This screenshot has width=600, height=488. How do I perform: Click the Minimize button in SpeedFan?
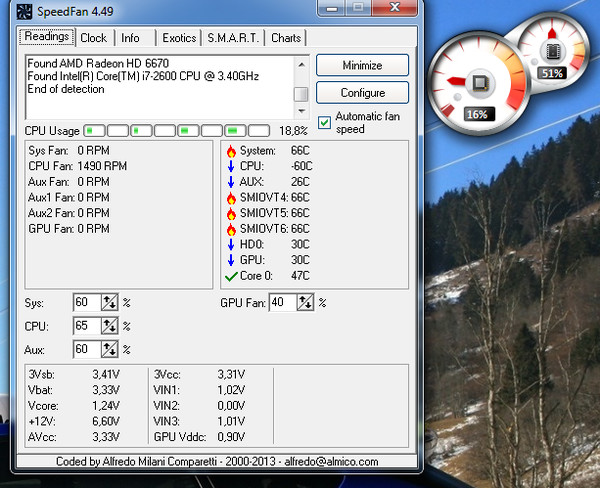coord(362,65)
